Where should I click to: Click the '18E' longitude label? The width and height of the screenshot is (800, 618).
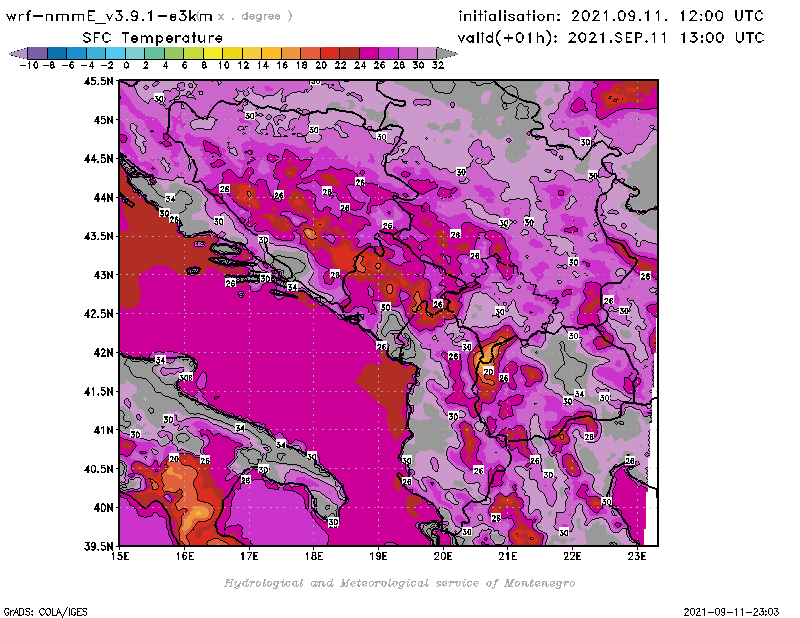pyautogui.click(x=314, y=556)
